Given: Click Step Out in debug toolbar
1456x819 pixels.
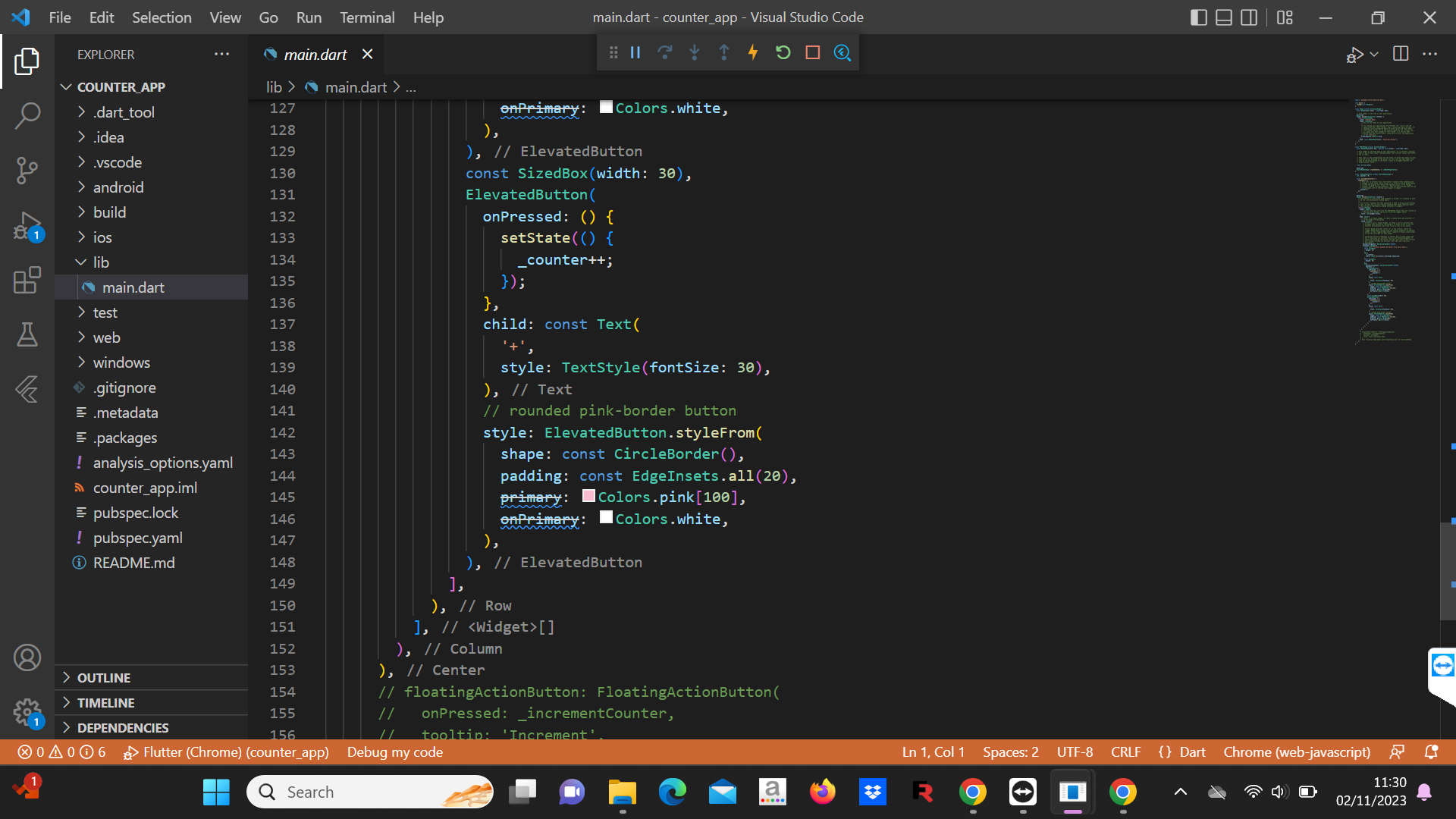Looking at the screenshot, I should tap(724, 52).
